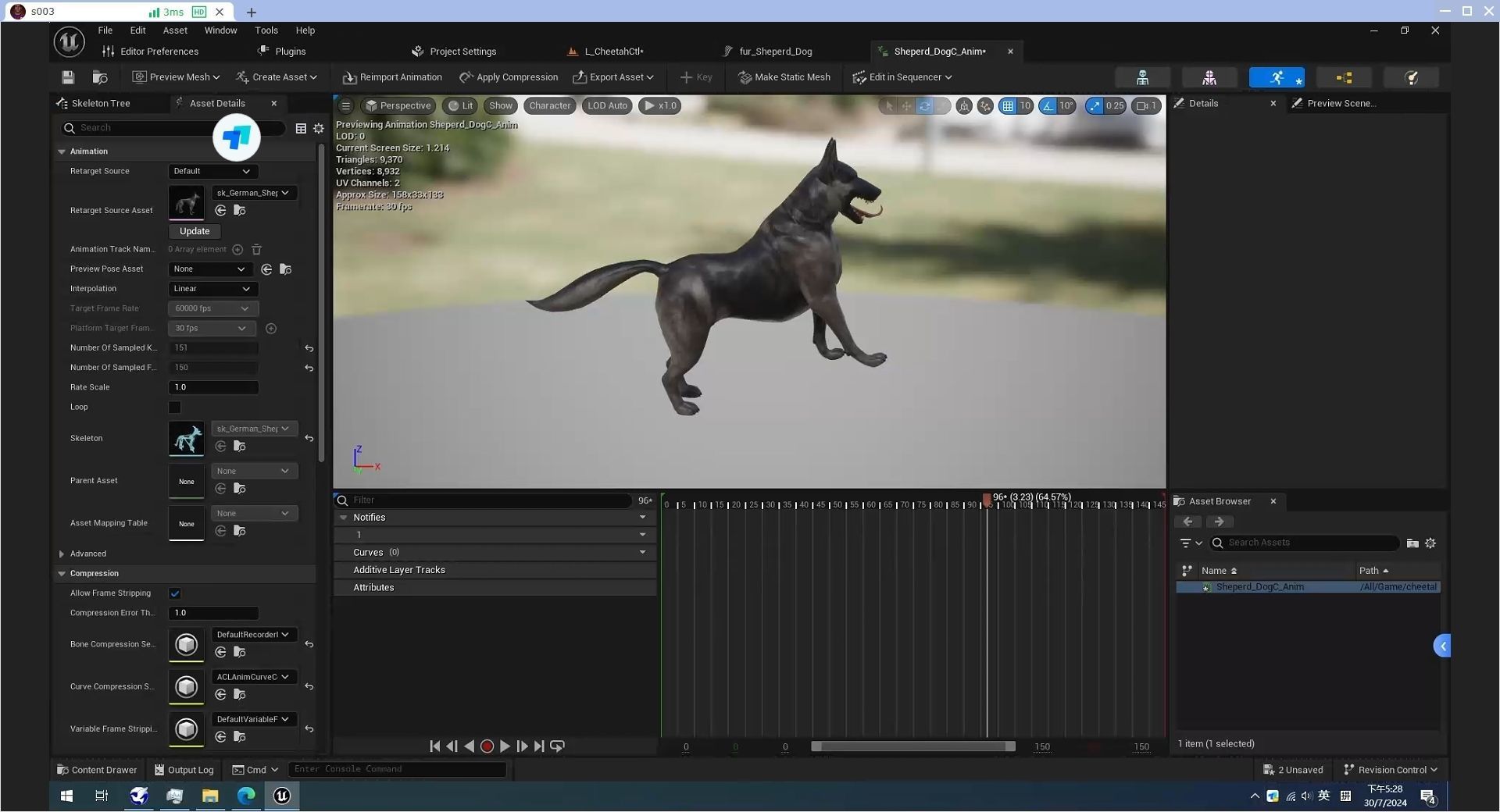Viewport: 1500px width, 812px height.
Task: Step to the next frame
Action: pos(522,746)
